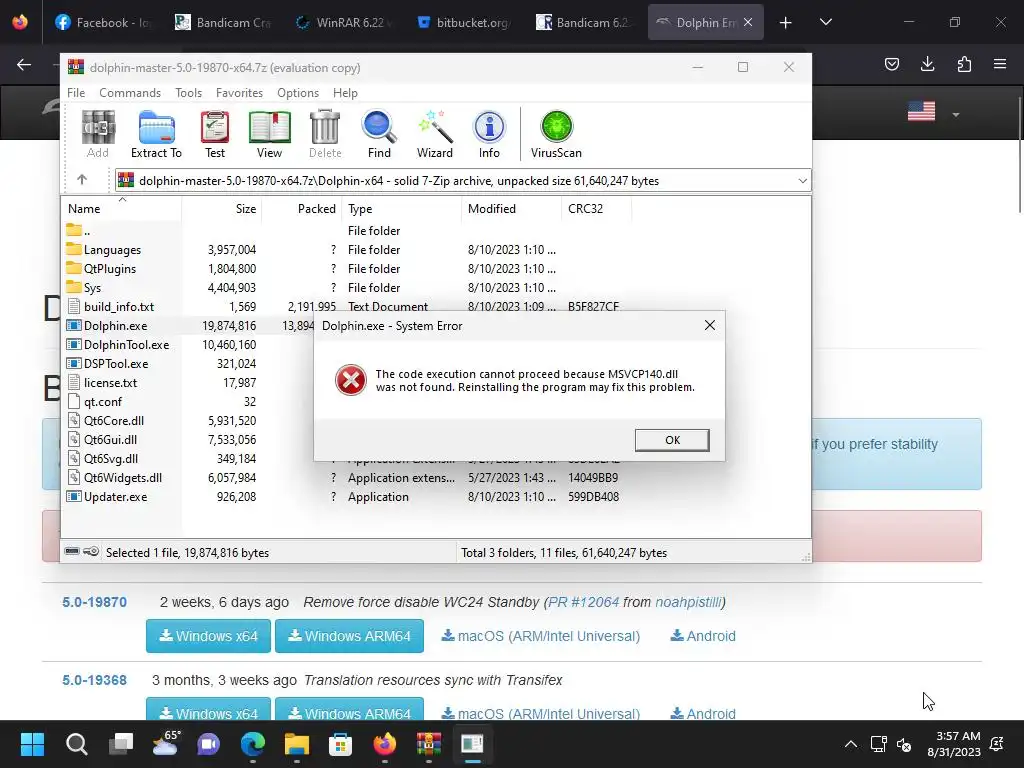Click Android link for 5.0-19870
This screenshot has height=768, width=1024.
coord(703,636)
